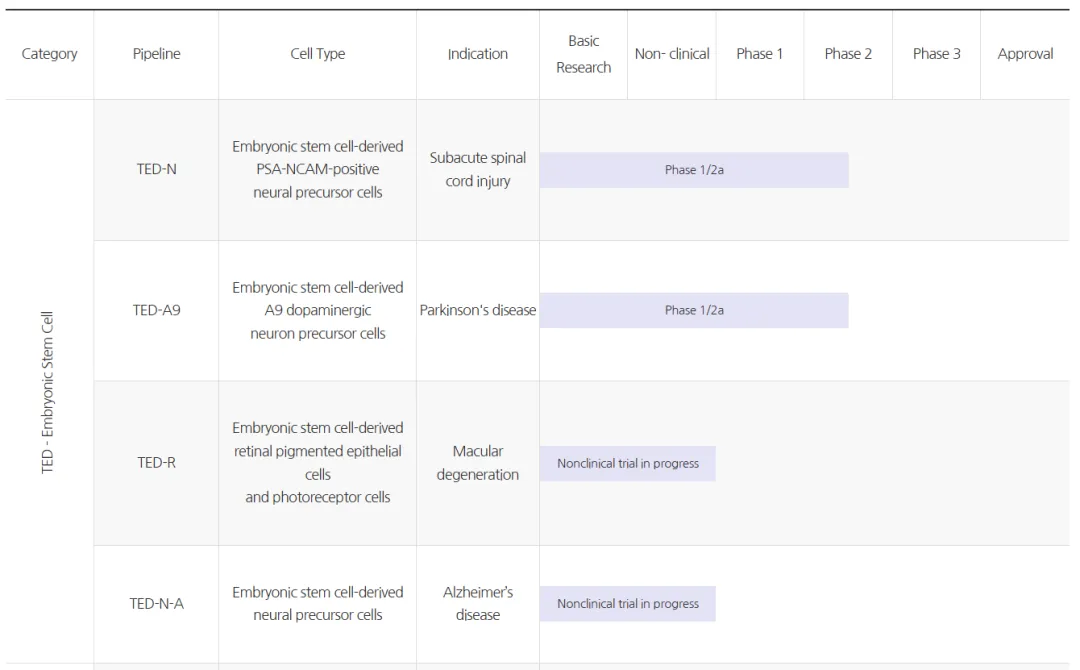The image size is (1080, 670).
Task: Click the Category column header
Action: (x=49, y=54)
